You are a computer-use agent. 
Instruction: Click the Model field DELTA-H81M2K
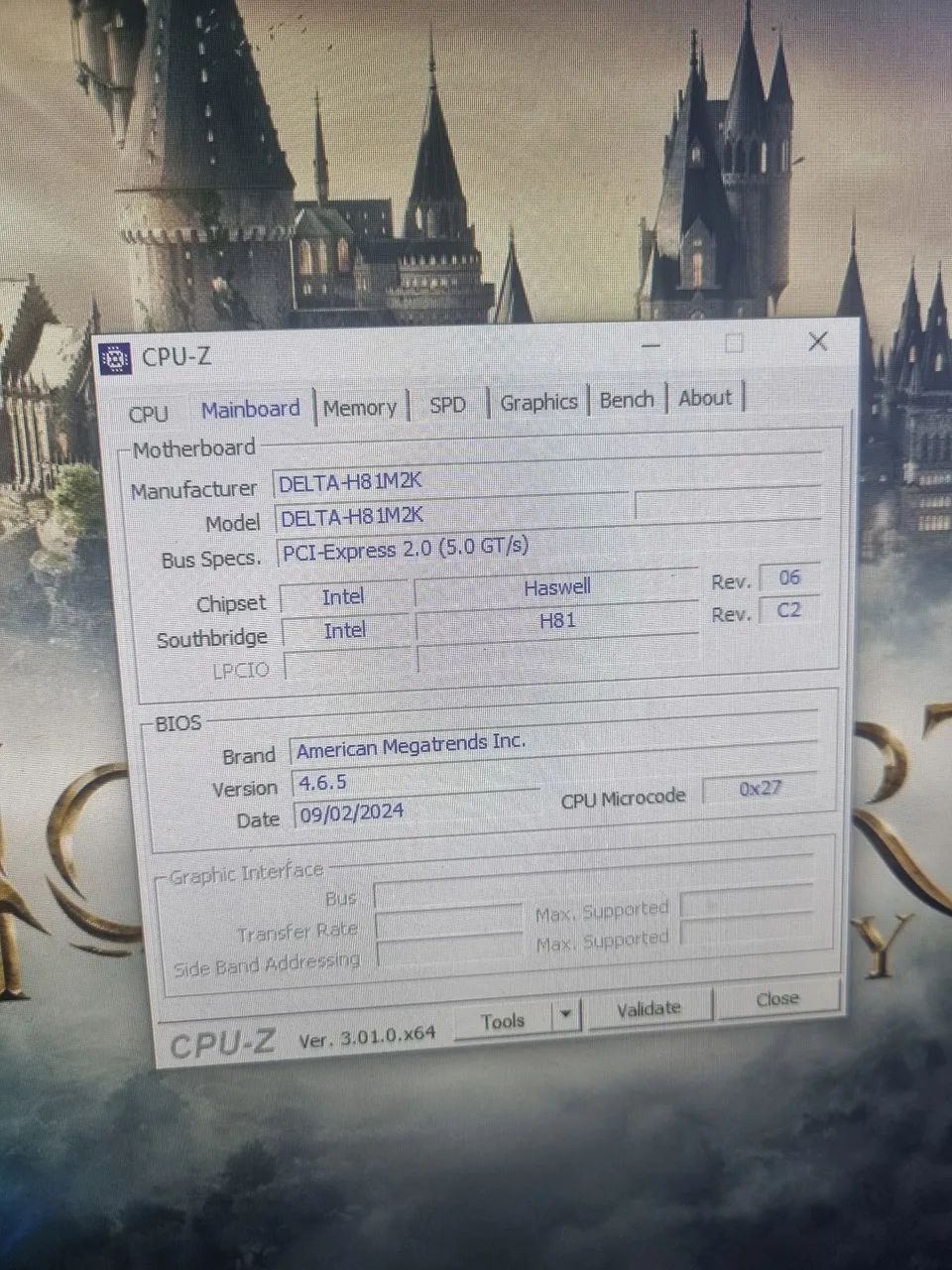click(453, 514)
